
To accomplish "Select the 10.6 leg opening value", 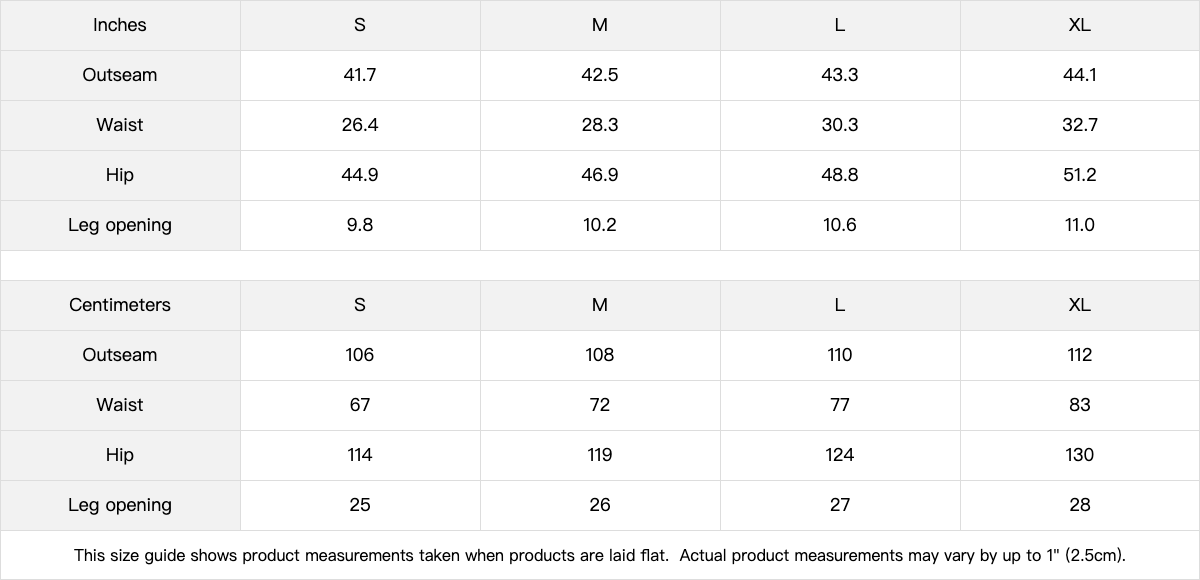I will pyautogui.click(x=840, y=225).
